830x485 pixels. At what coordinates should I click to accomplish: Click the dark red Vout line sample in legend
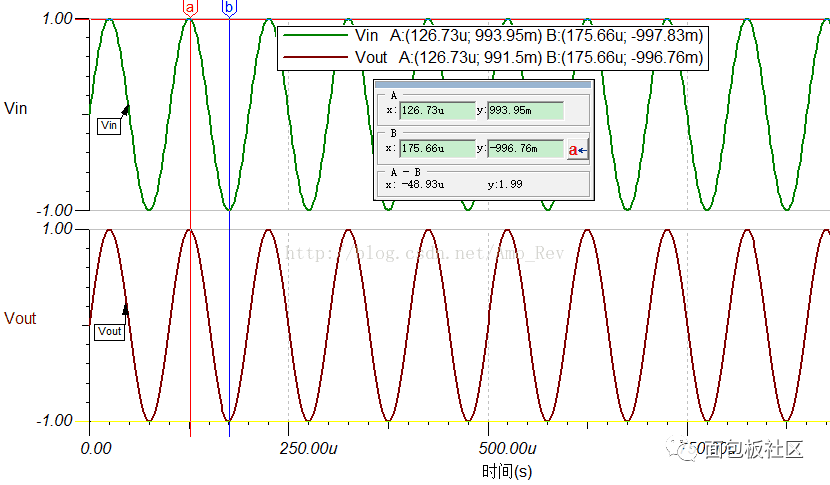point(315,57)
